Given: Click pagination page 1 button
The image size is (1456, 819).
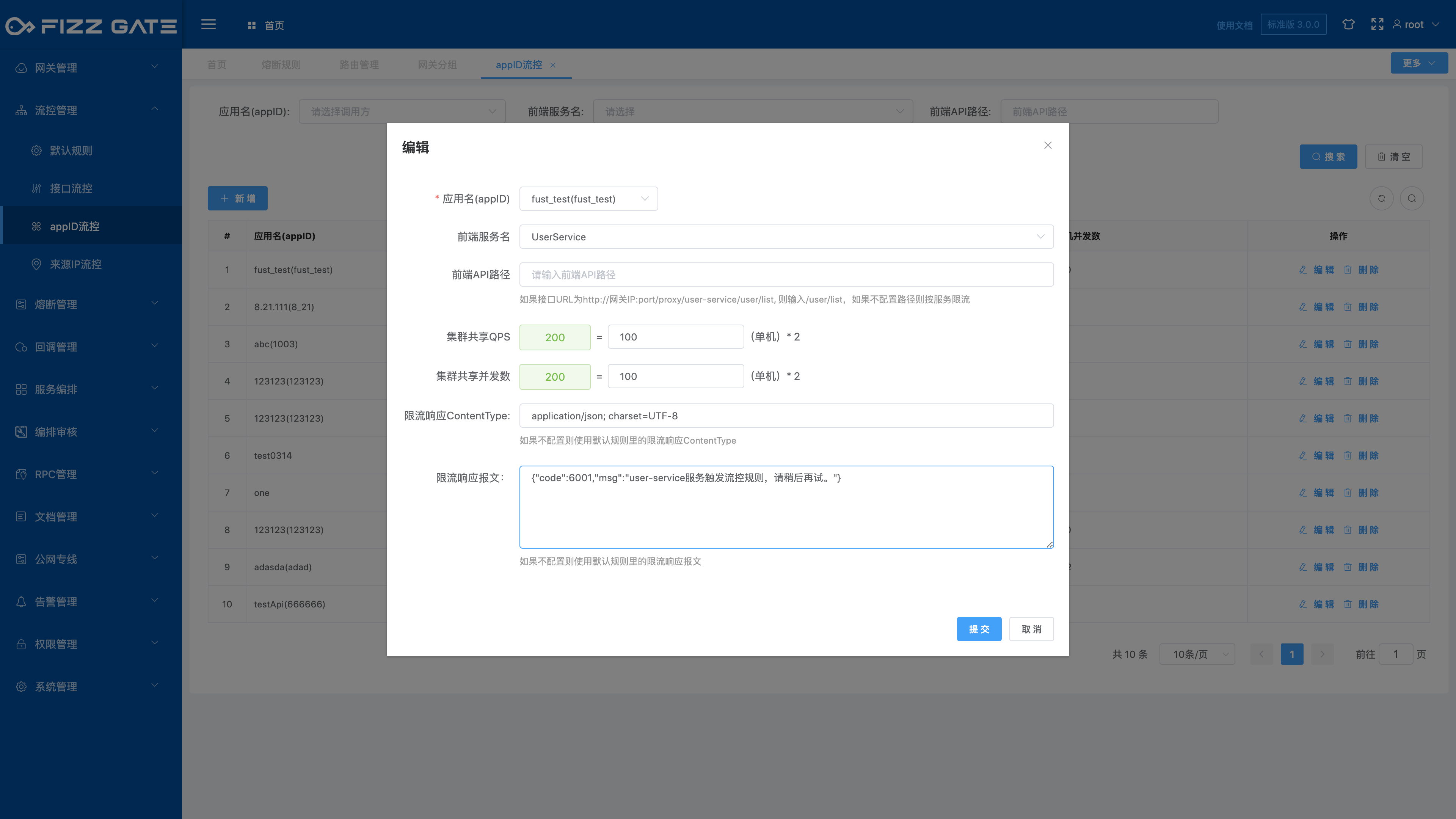Looking at the screenshot, I should tap(1291, 654).
